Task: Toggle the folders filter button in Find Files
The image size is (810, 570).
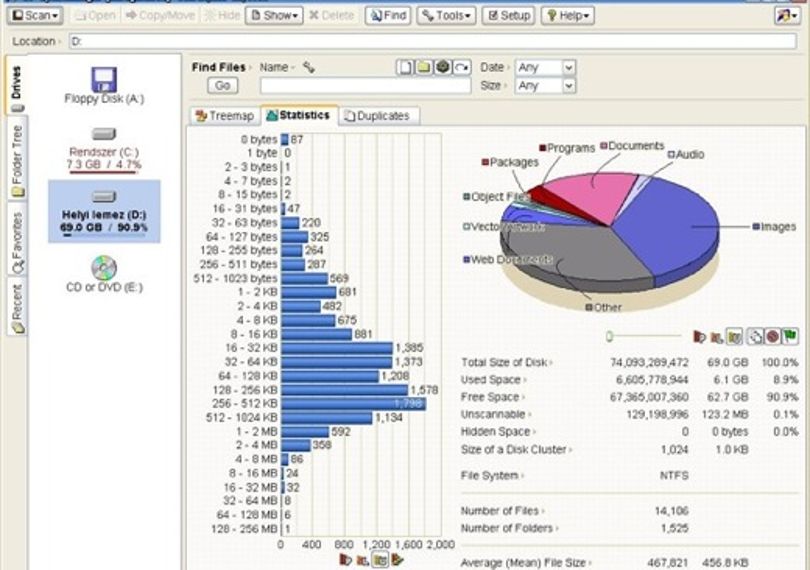Action: (424, 67)
